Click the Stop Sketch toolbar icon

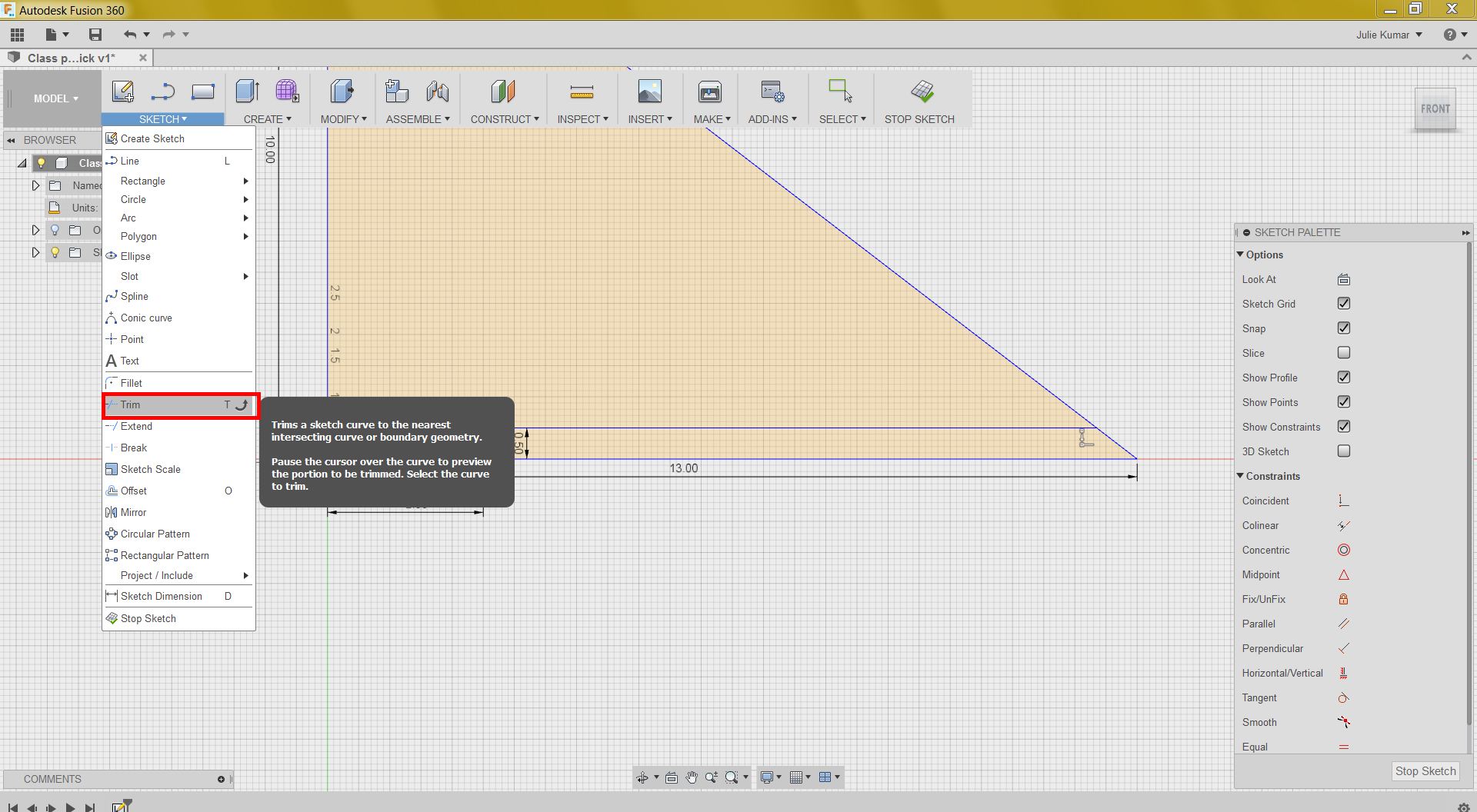tap(922, 92)
